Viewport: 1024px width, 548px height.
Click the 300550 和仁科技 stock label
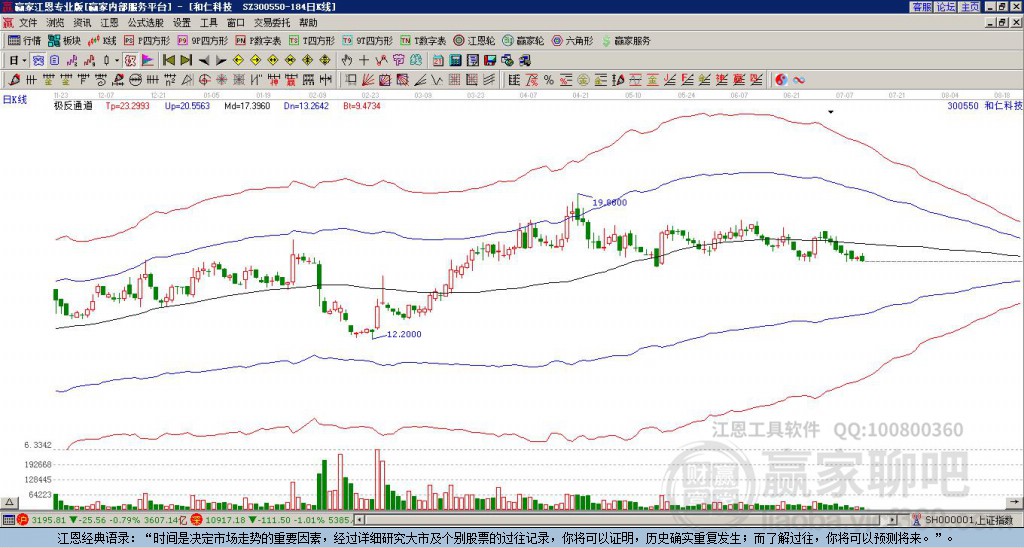pyautogui.click(x=985, y=105)
